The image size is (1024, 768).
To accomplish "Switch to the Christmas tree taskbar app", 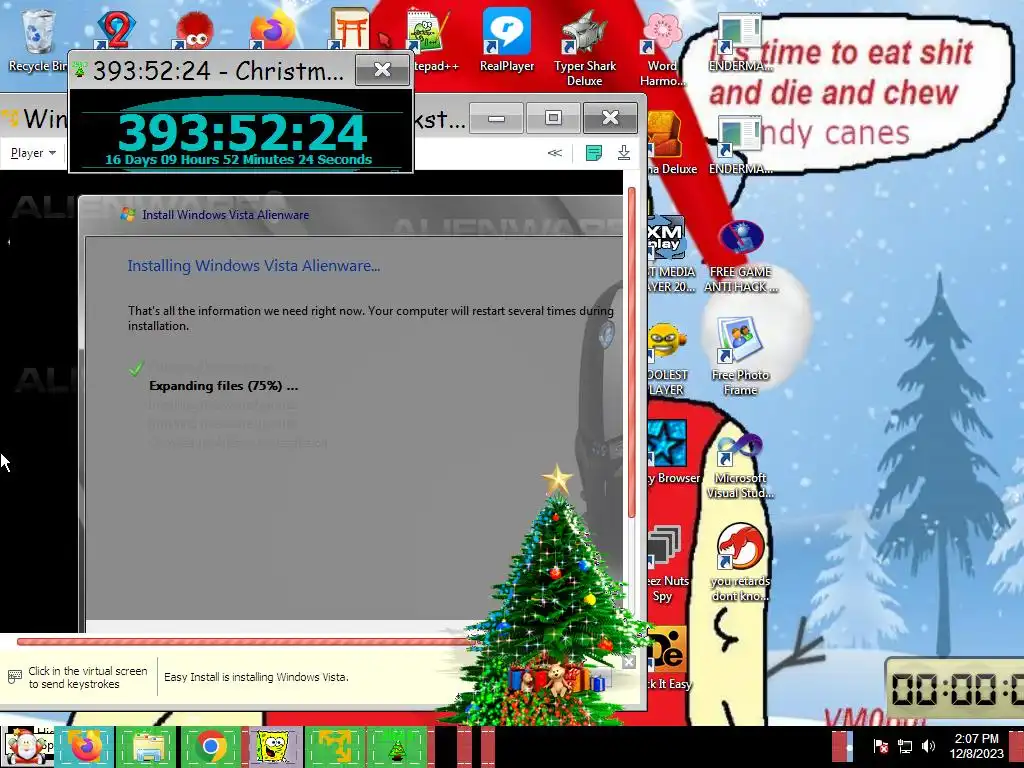I will pos(397,747).
